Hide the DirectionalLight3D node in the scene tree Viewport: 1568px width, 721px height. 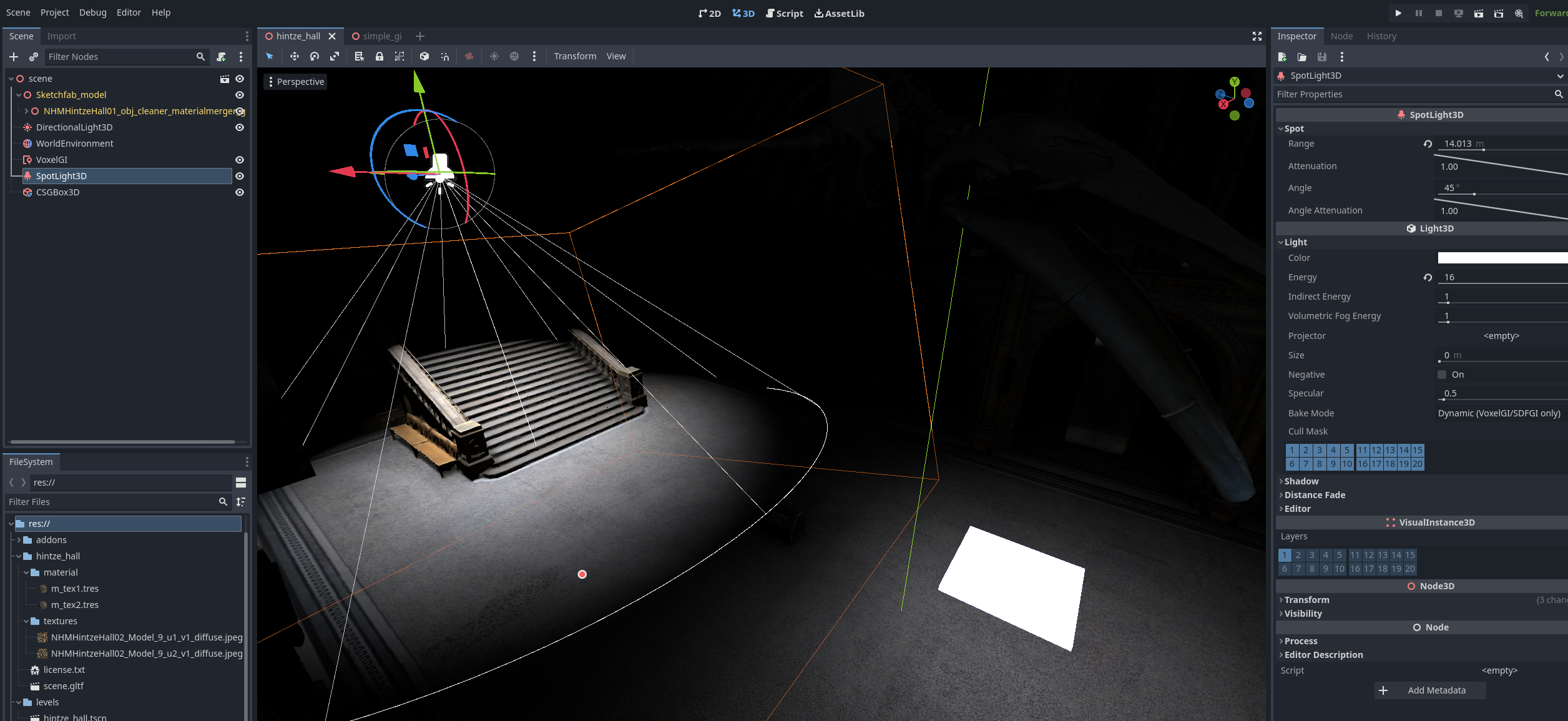240,127
